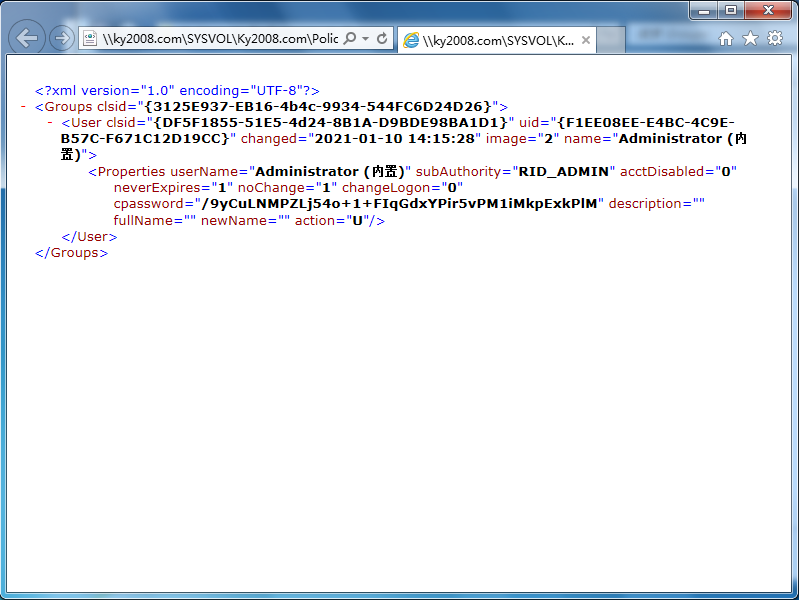This screenshot has width=799, height=600.
Task: Collapse the User XML node
Action: click(50, 122)
